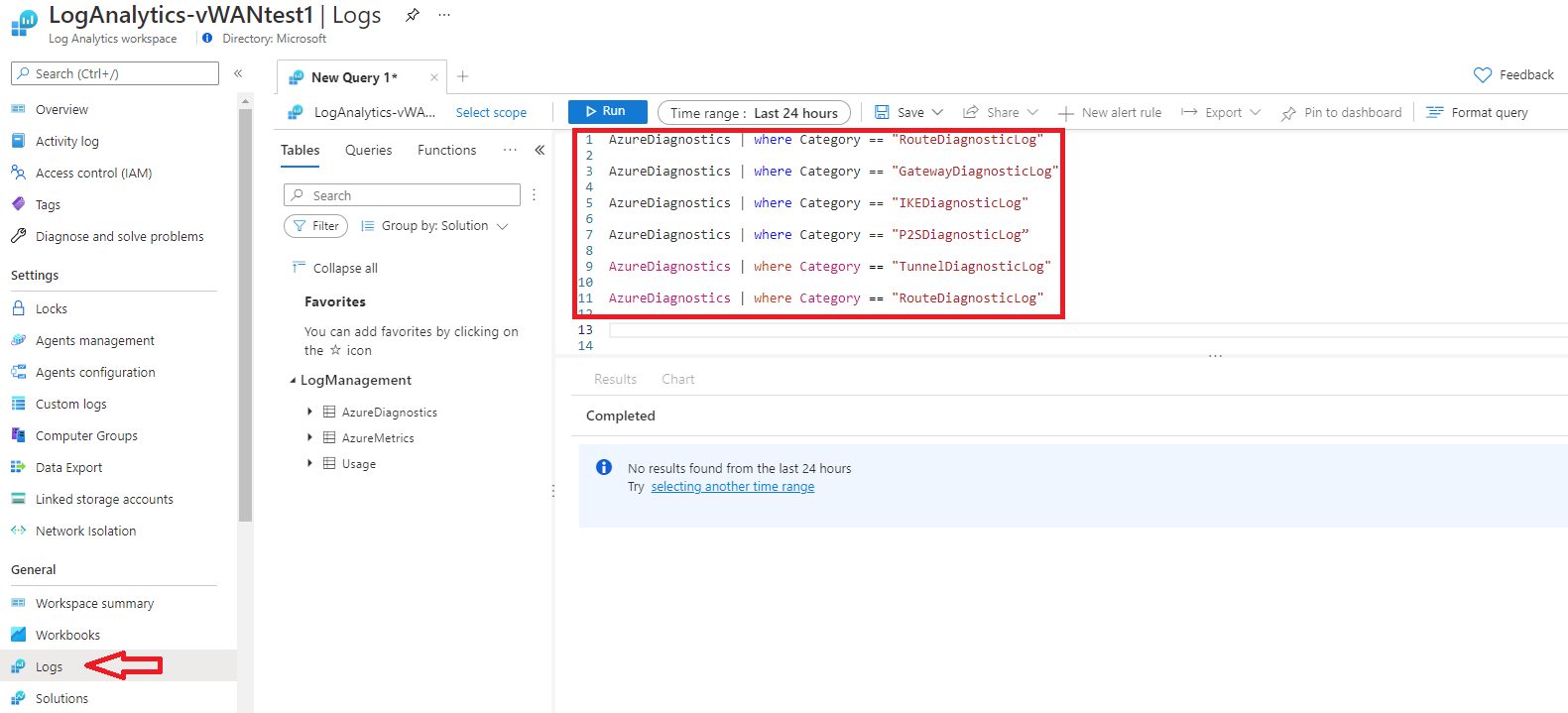Open more tabs ellipsis in schema pane

(x=510, y=150)
